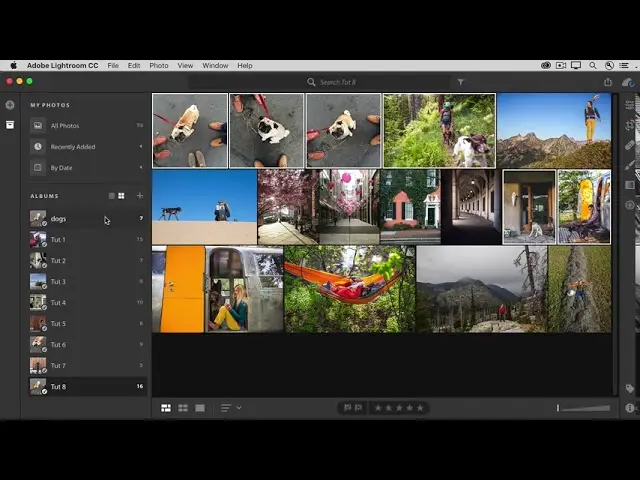Open the Tut 2 album
The height and width of the screenshot is (480, 640).
[87, 260]
